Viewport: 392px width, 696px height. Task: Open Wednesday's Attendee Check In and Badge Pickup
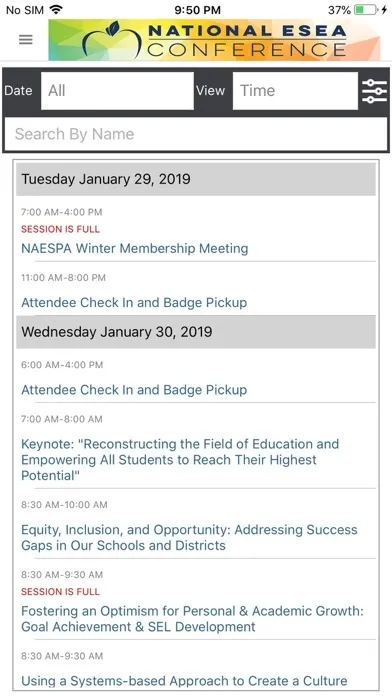[x=134, y=390]
